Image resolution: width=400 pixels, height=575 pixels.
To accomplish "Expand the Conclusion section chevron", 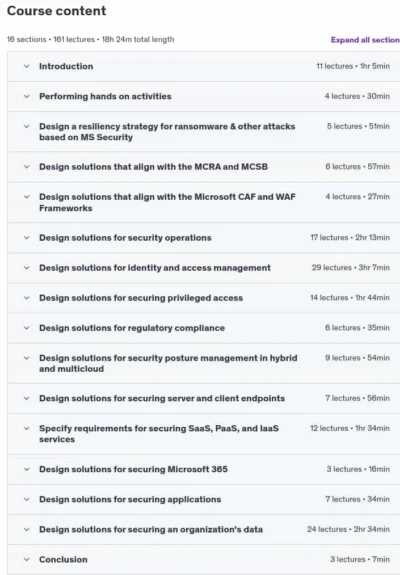I will pos(26,560).
